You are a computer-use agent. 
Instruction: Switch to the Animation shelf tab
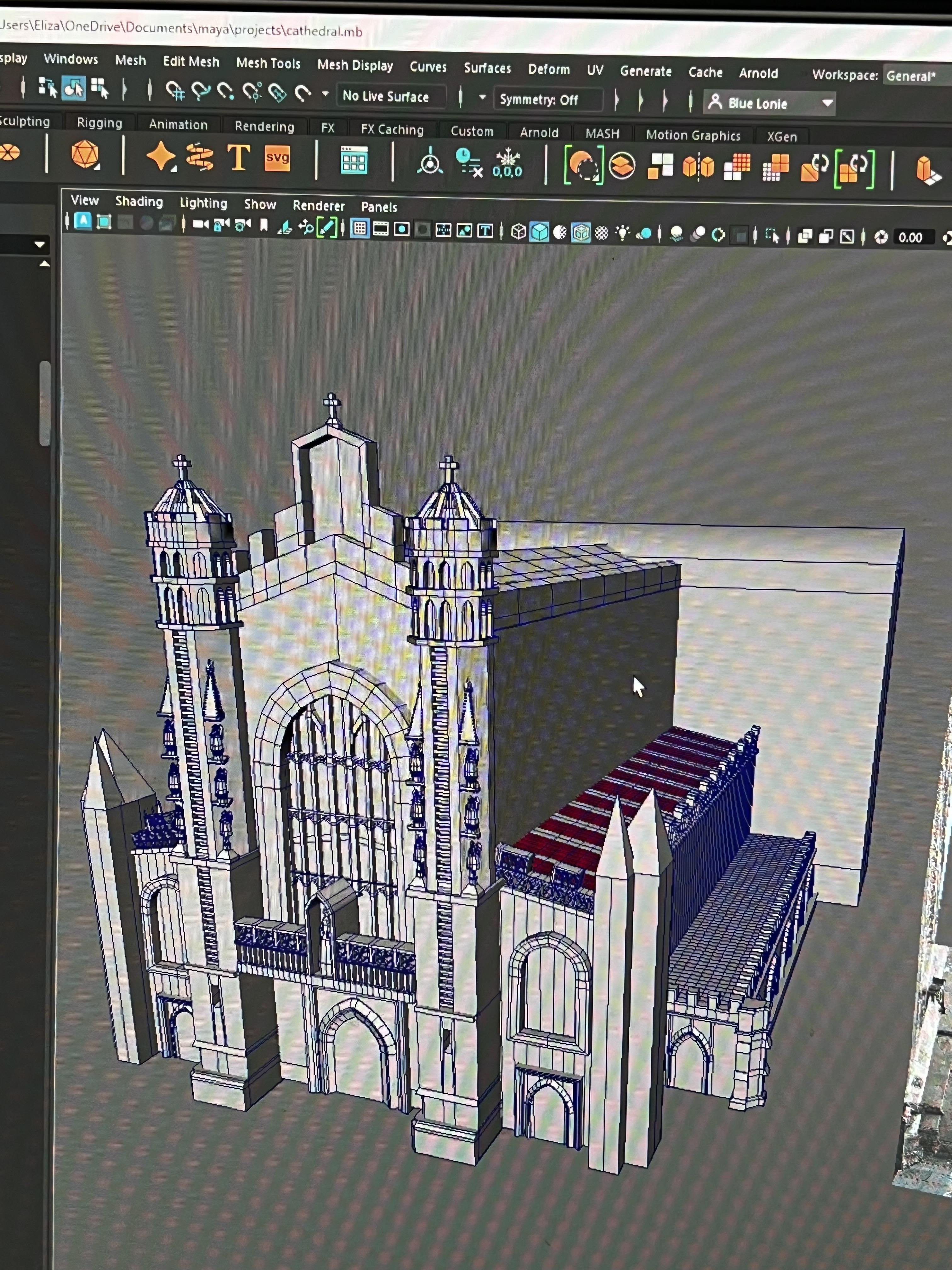(178, 125)
